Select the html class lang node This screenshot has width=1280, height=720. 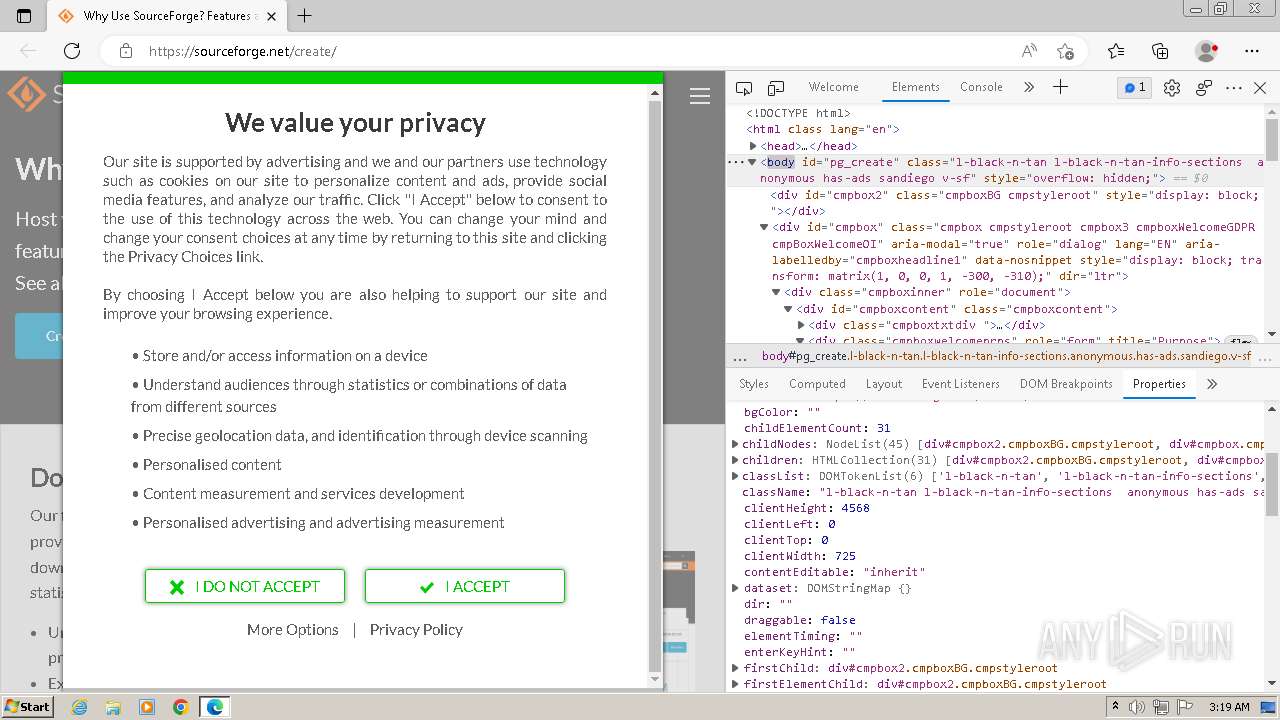[x=823, y=129]
